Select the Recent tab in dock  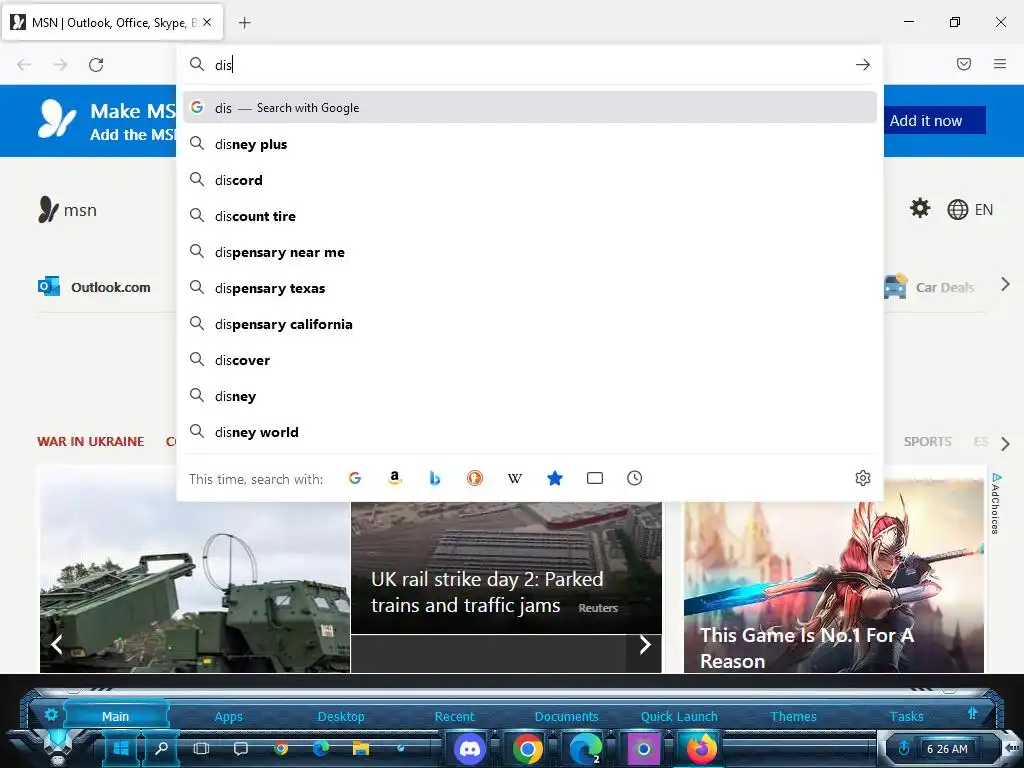click(455, 716)
